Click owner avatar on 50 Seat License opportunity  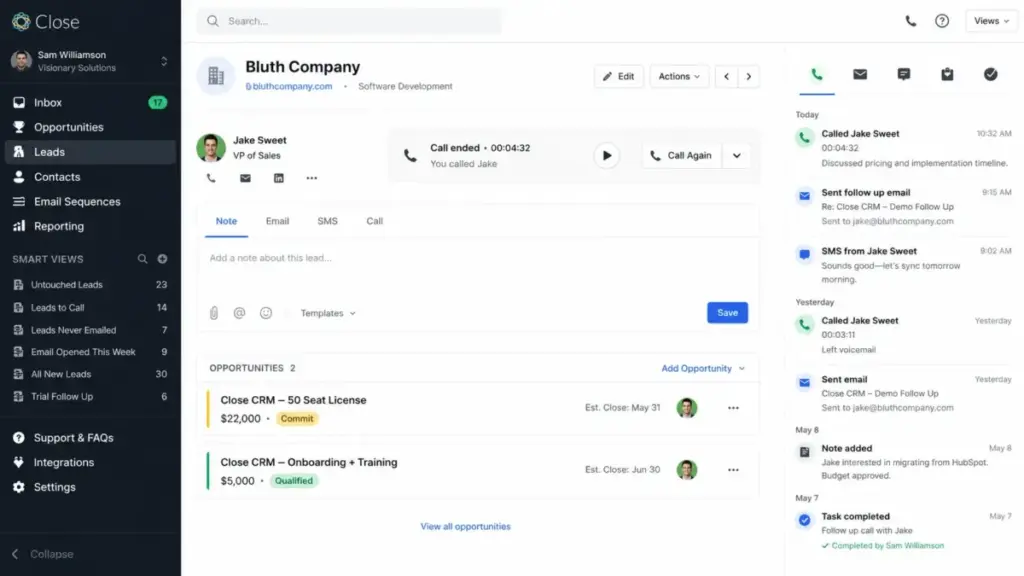[686, 408]
